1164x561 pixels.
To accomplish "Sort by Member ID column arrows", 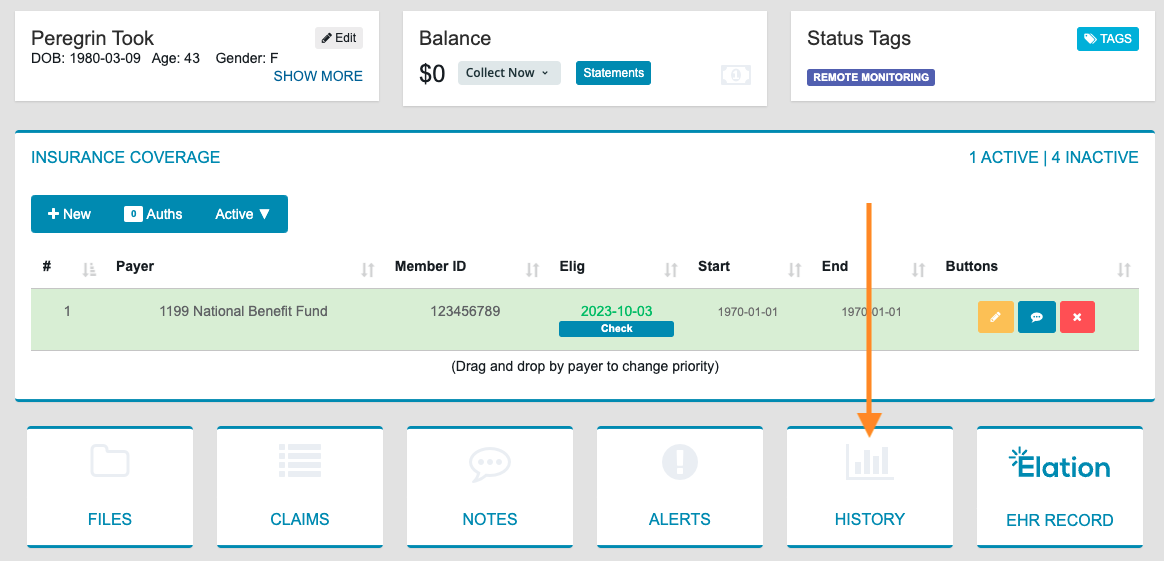I will click(532, 270).
